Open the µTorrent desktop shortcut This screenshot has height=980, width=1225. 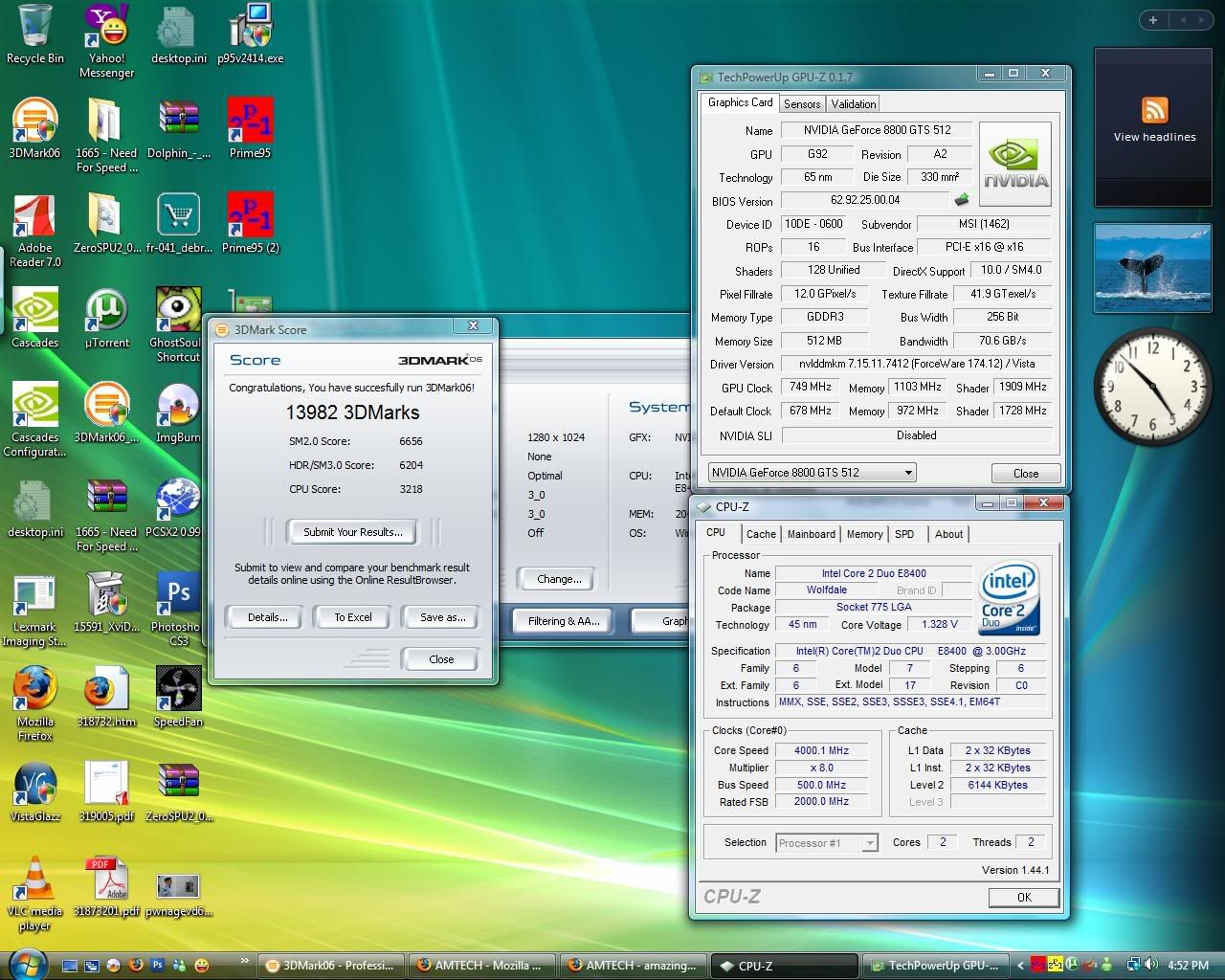click(x=106, y=318)
